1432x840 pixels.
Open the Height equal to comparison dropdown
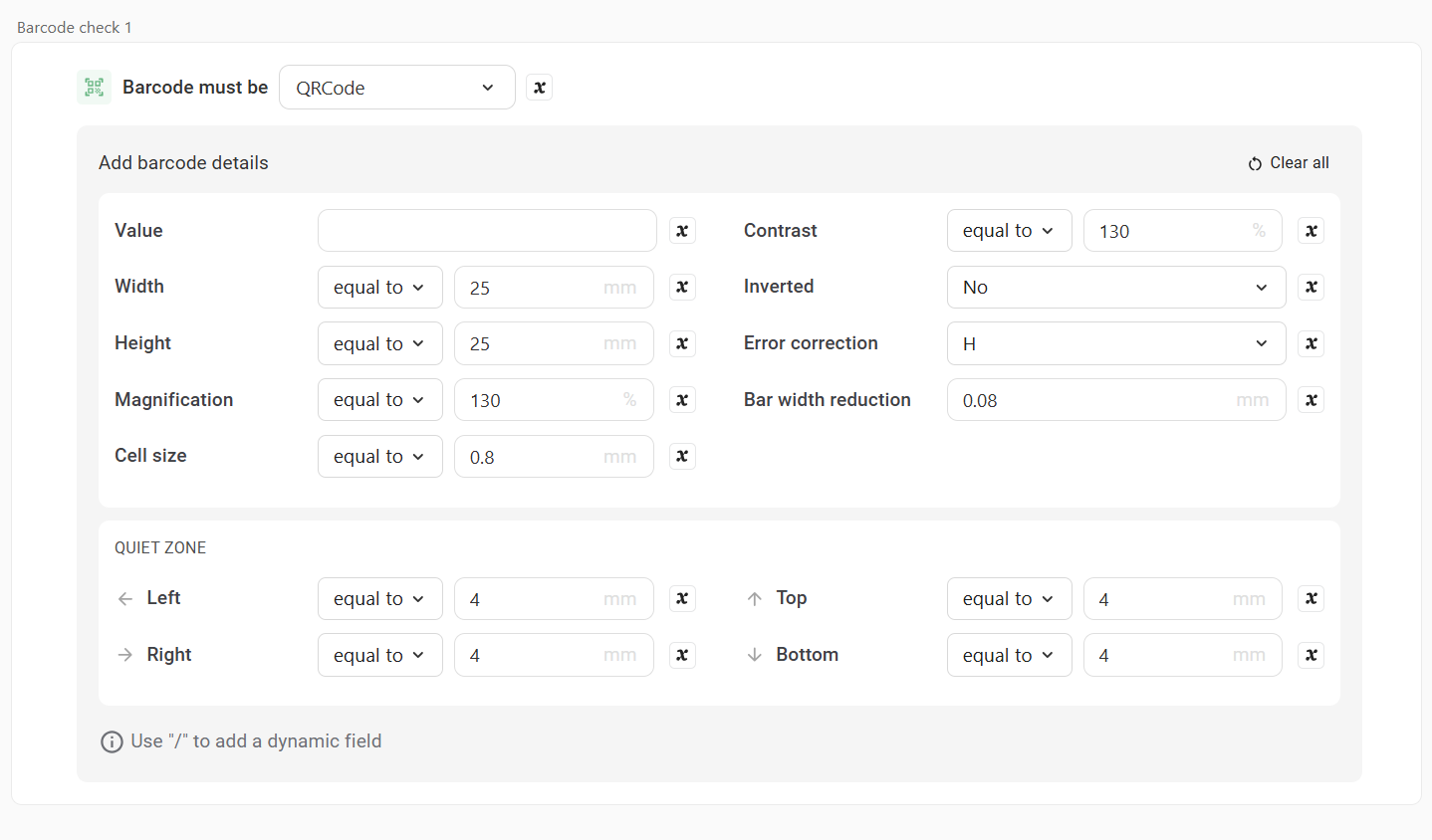pyautogui.click(x=379, y=343)
